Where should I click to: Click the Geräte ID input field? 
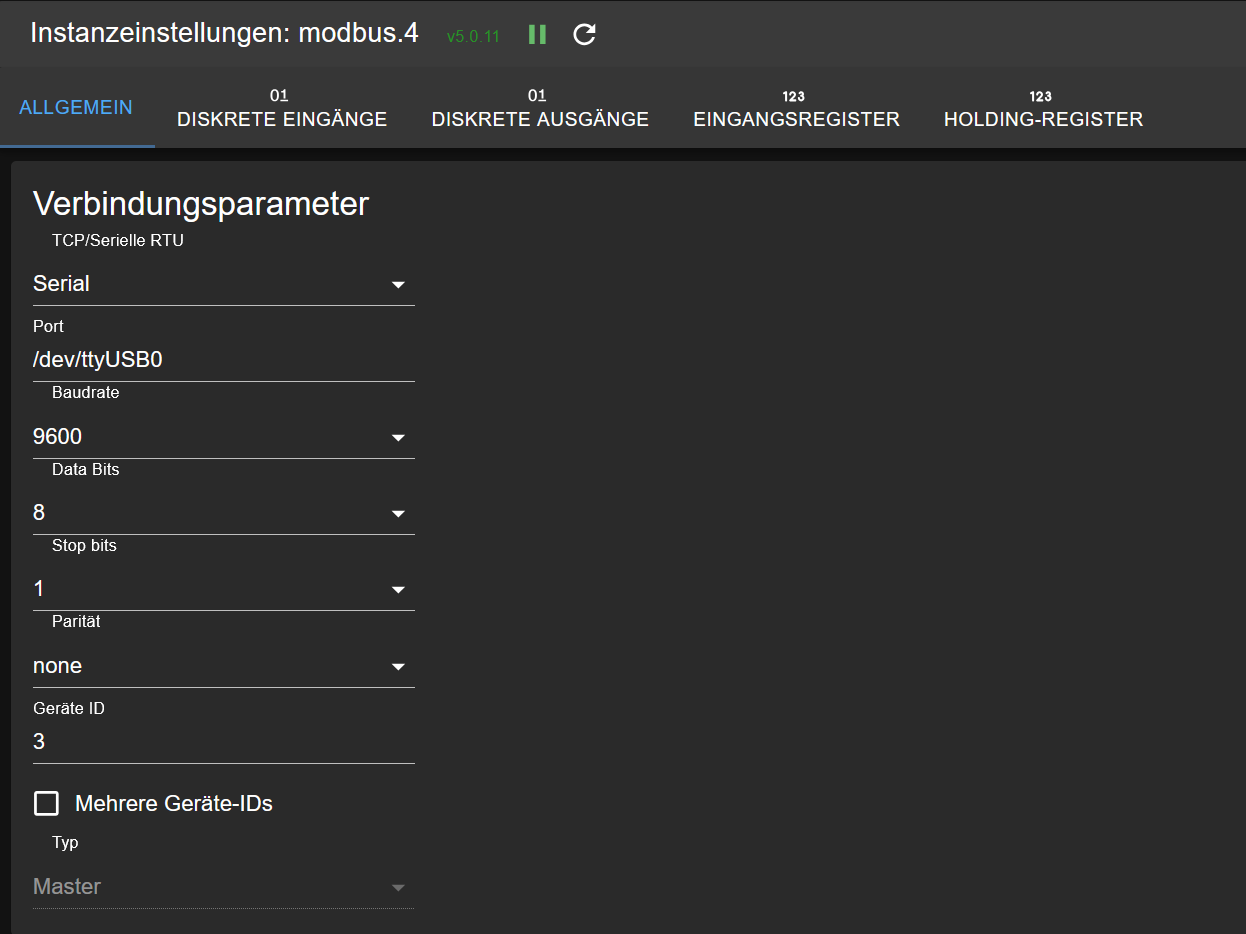pos(223,742)
